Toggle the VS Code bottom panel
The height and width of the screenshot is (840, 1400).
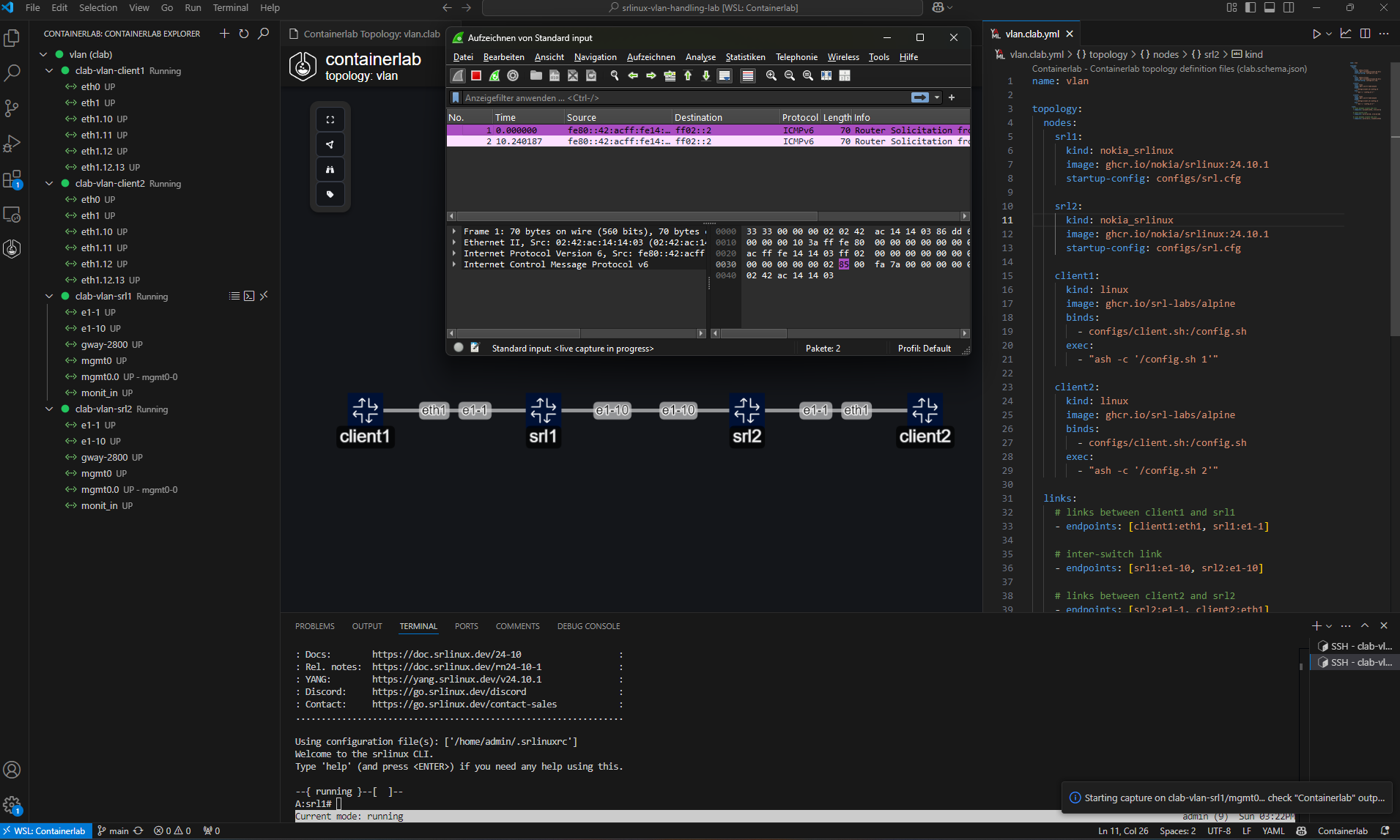[1270, 7]
